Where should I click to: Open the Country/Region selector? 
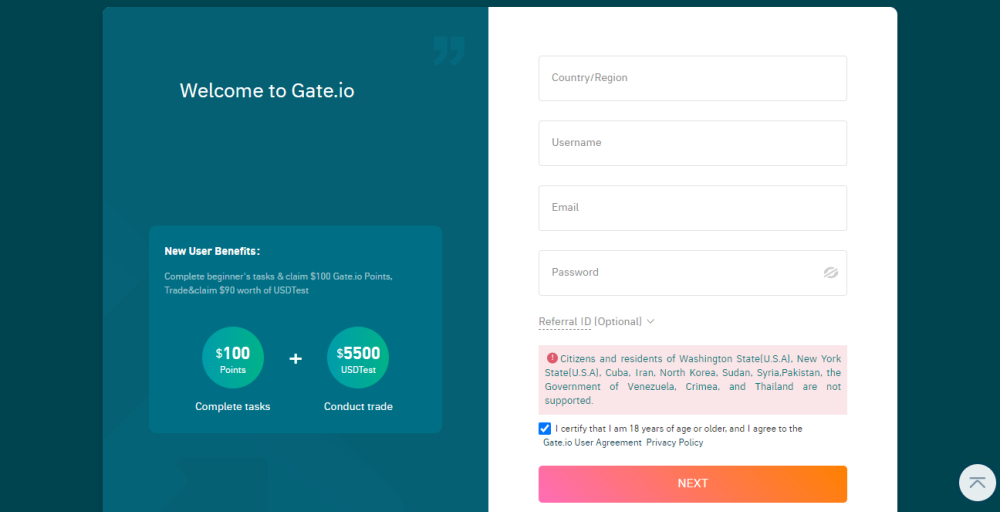pyautogui.click(x=692, y=78)
